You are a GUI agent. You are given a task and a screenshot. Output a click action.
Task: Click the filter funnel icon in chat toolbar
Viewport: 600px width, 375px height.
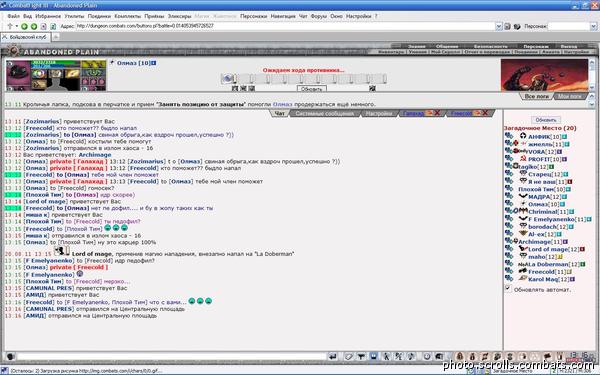pos(361,357)
